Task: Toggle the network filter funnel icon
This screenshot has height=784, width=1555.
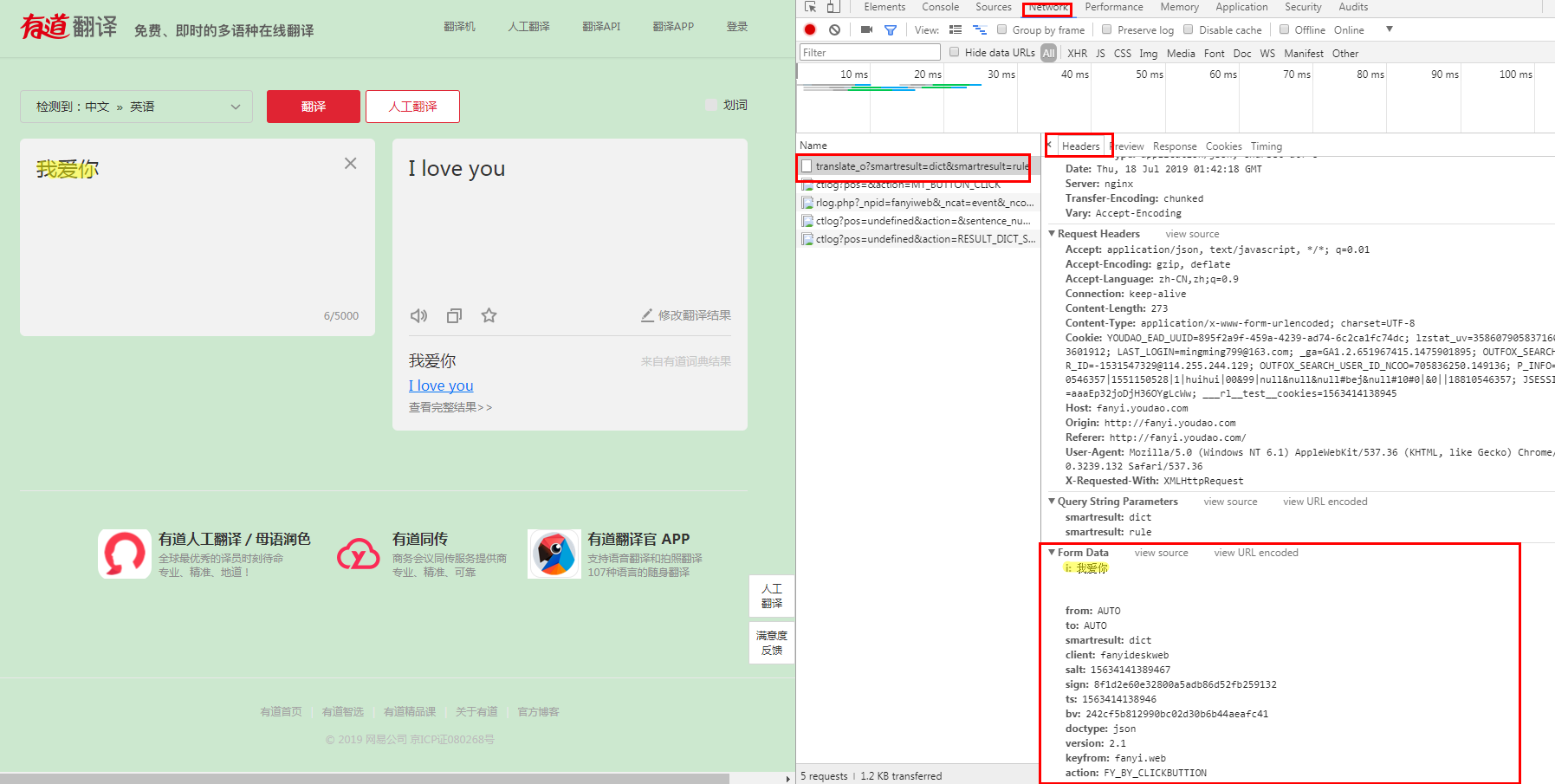Action: tap(890, 29)
